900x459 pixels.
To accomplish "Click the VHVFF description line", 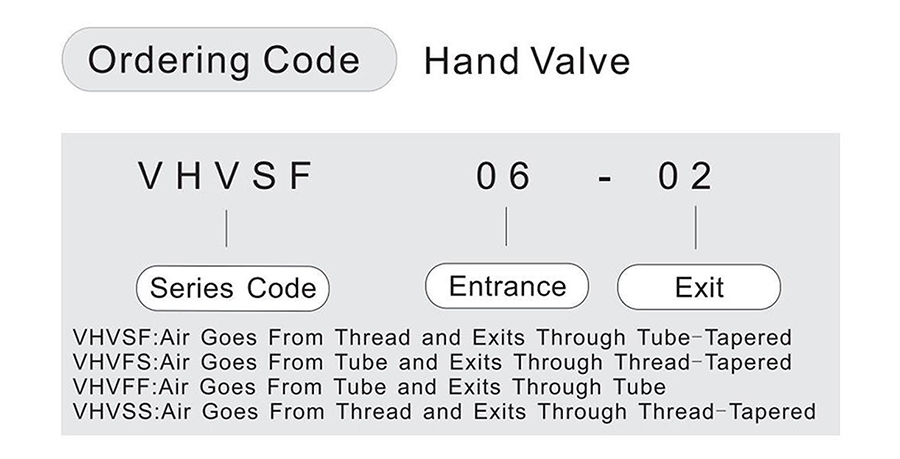I will 369,387.
